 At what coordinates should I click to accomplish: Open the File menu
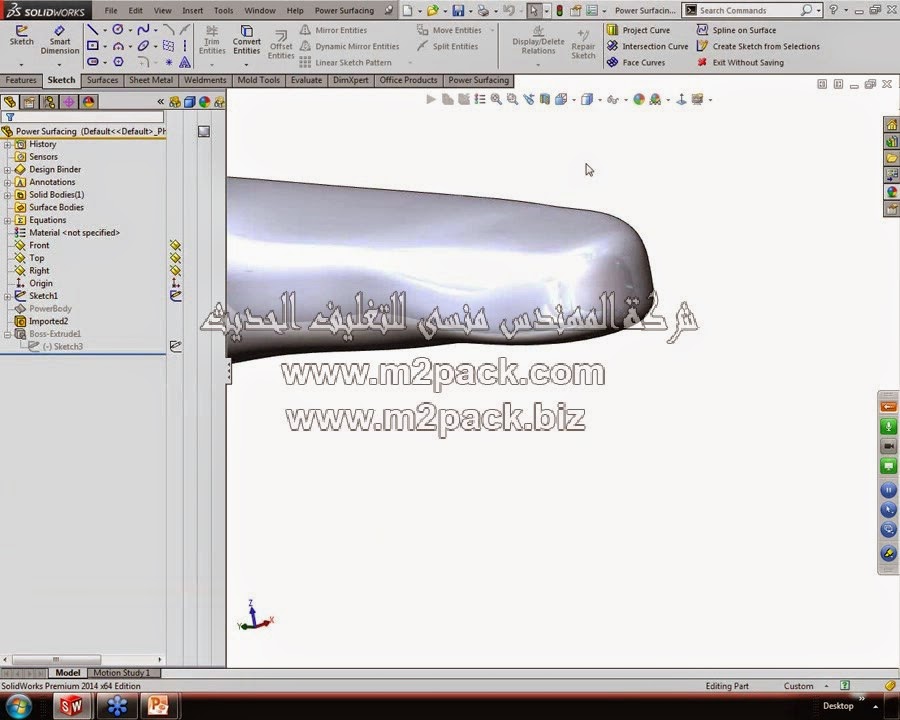click(111, 10)
